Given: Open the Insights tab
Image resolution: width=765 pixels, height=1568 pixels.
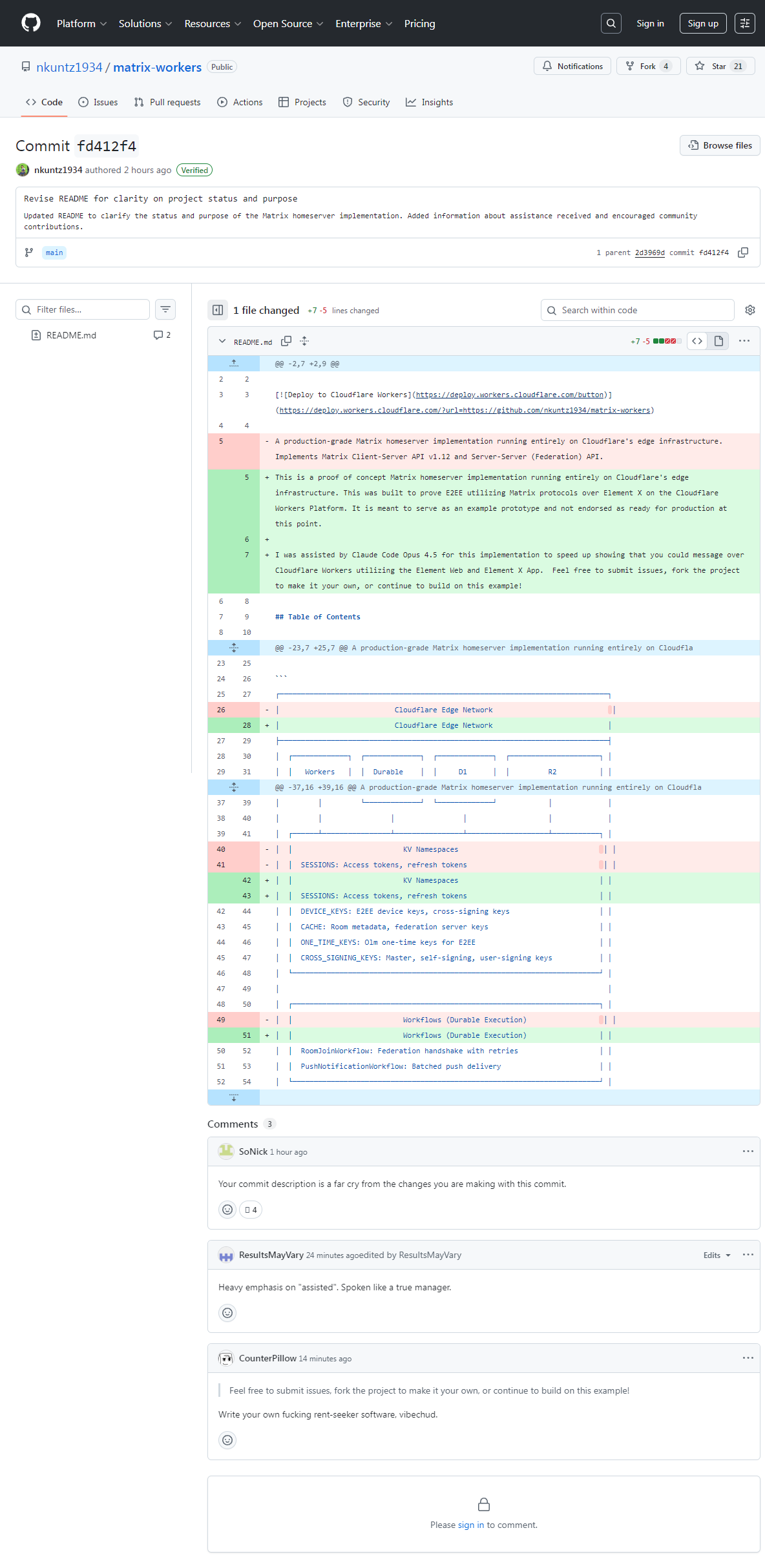Looking at the screenshot, I should [x=430, y=102].
